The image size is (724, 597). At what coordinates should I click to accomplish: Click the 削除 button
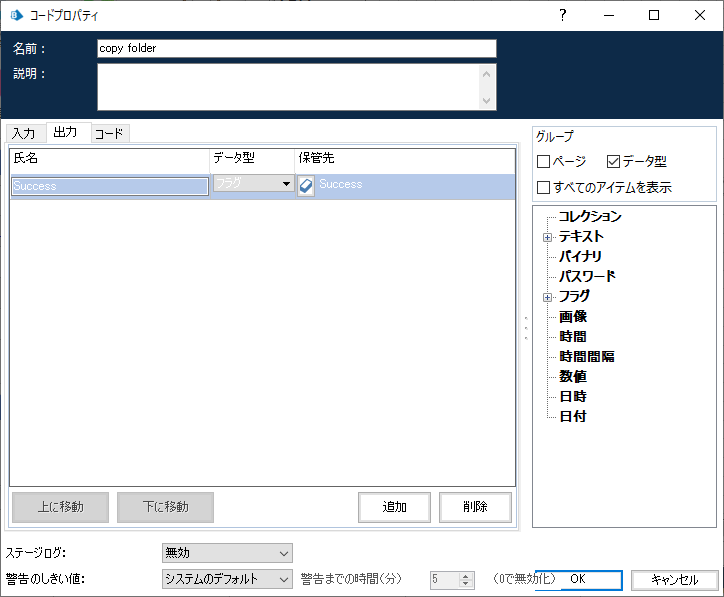tap(475, 507)
